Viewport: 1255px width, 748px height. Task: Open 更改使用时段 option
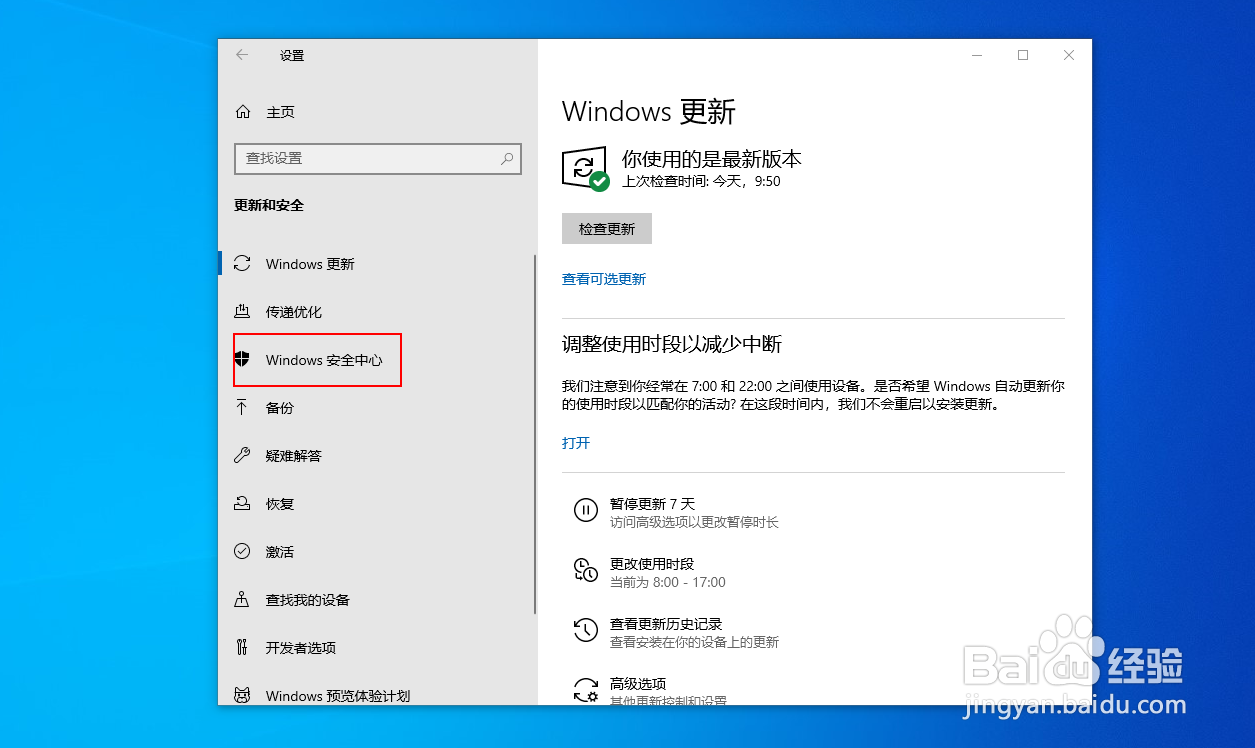tap(652, 564)
